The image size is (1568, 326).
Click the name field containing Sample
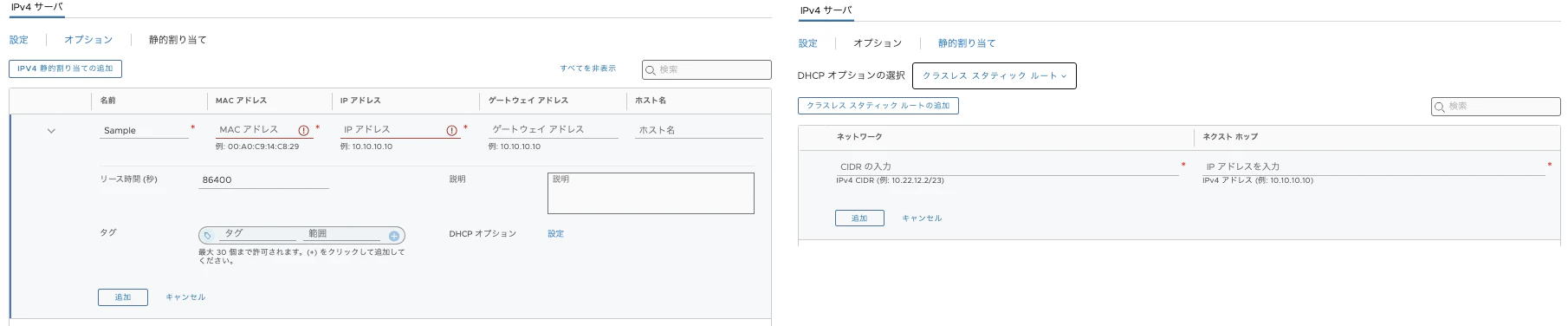[x=144, y=130]
